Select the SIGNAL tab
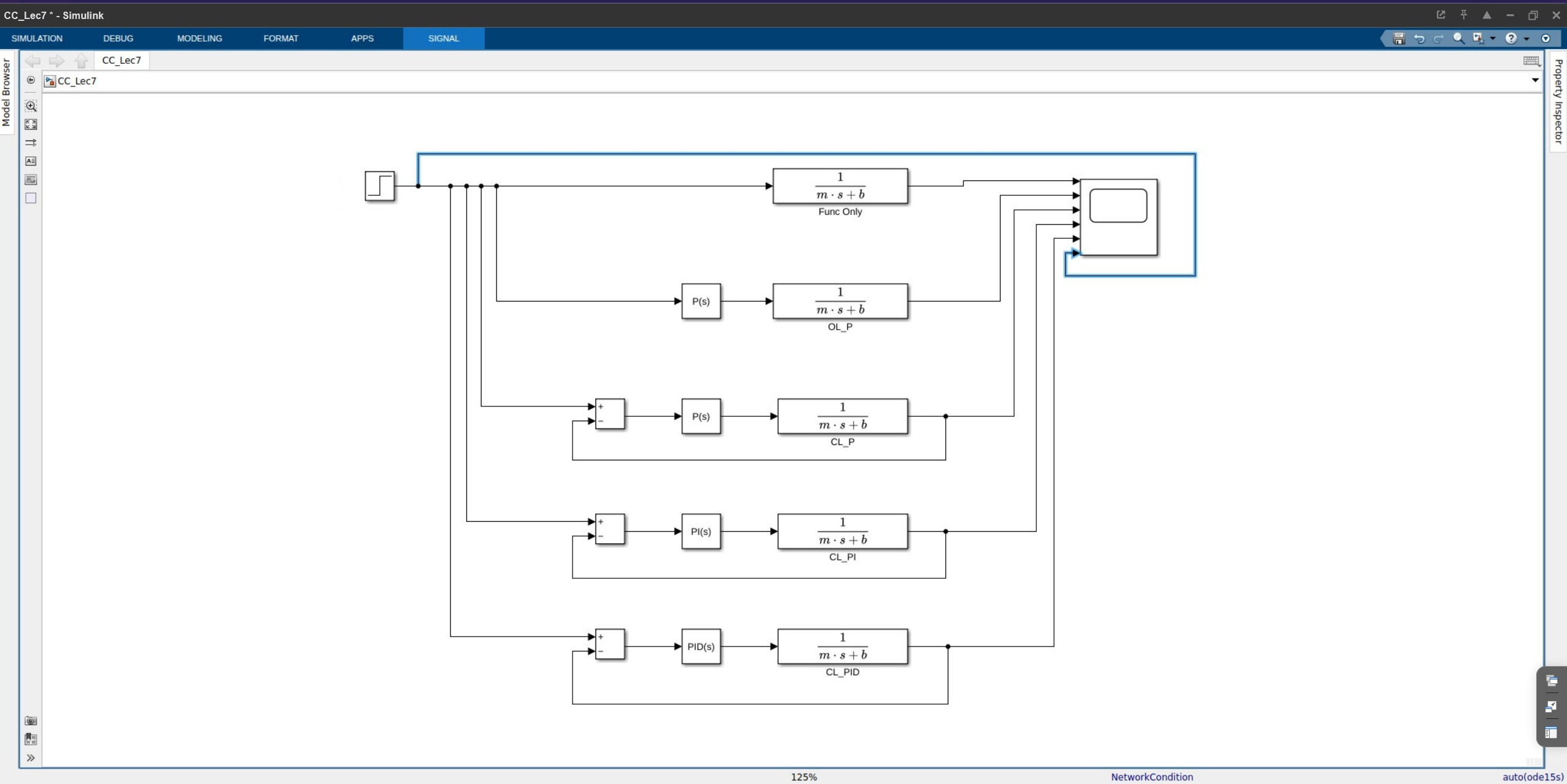The width and height of the screenshot is (1567, 784). (x=444, y=38)
